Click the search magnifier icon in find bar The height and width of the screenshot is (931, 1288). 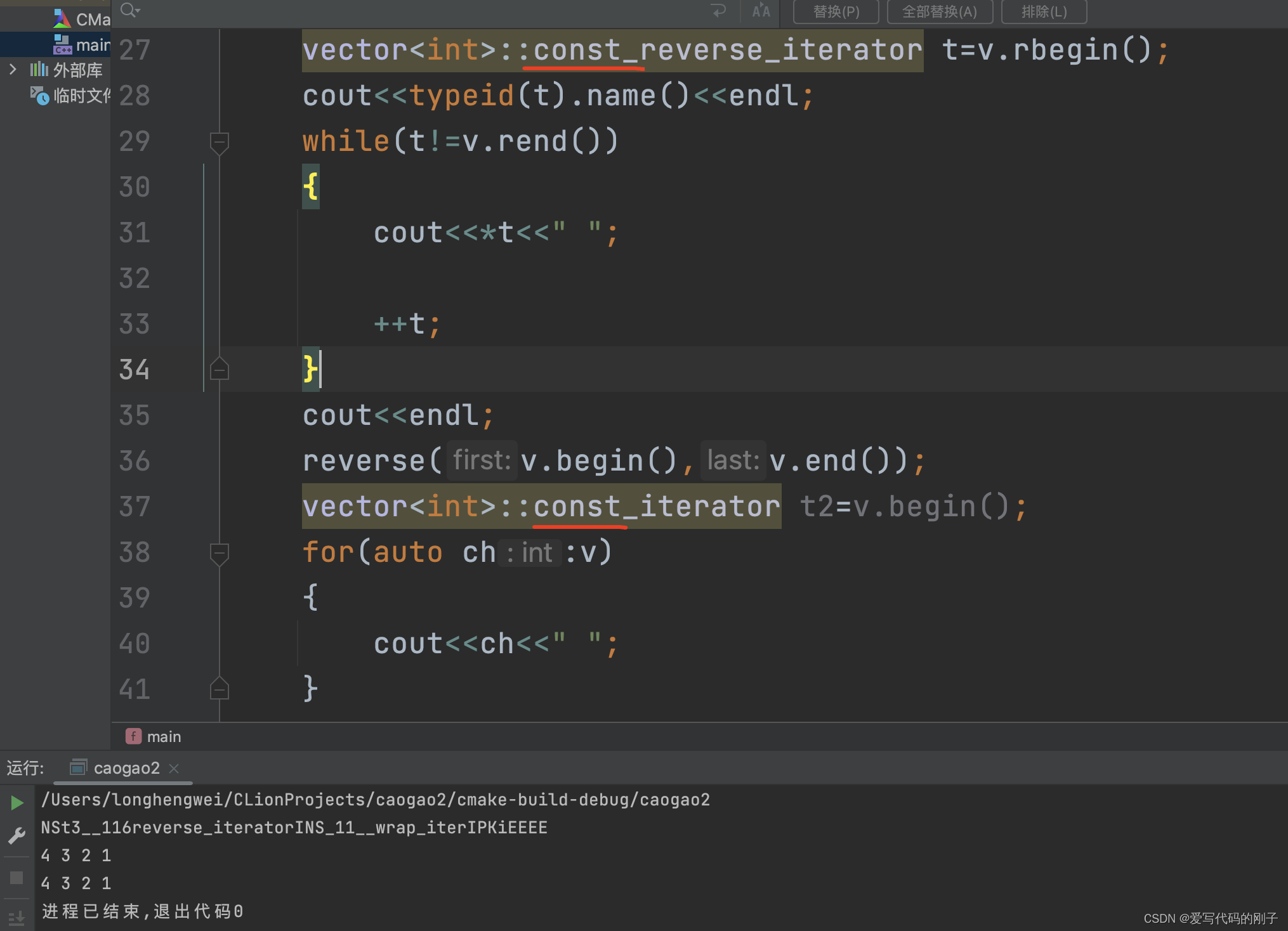pyautogui.click(x=129, y=10)
